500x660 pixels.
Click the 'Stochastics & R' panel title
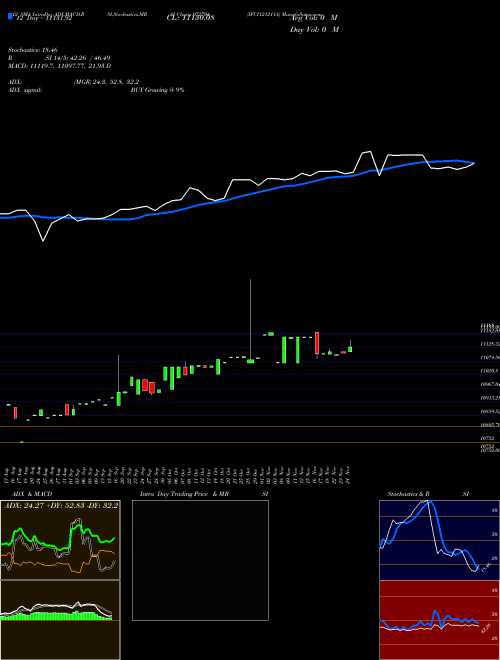[x=409, y=494]
